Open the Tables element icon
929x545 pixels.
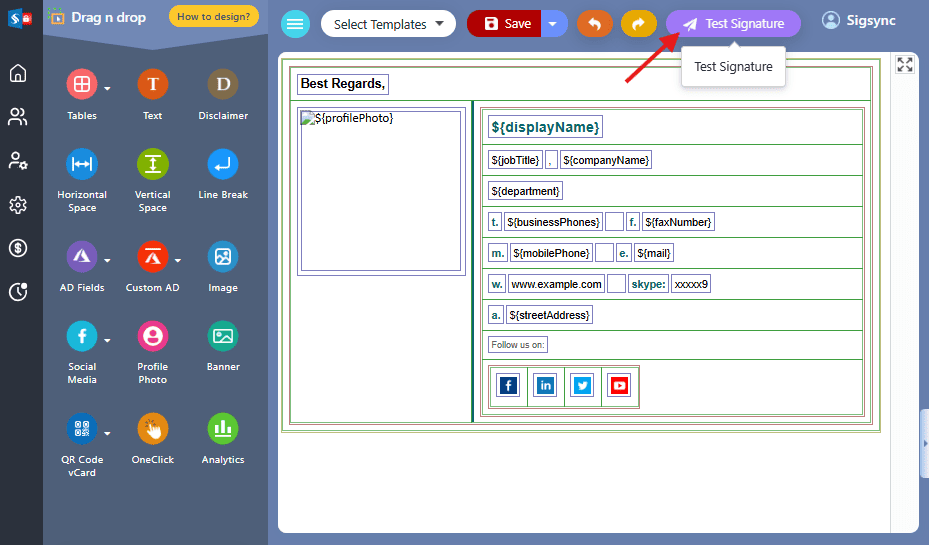[82, 84]
